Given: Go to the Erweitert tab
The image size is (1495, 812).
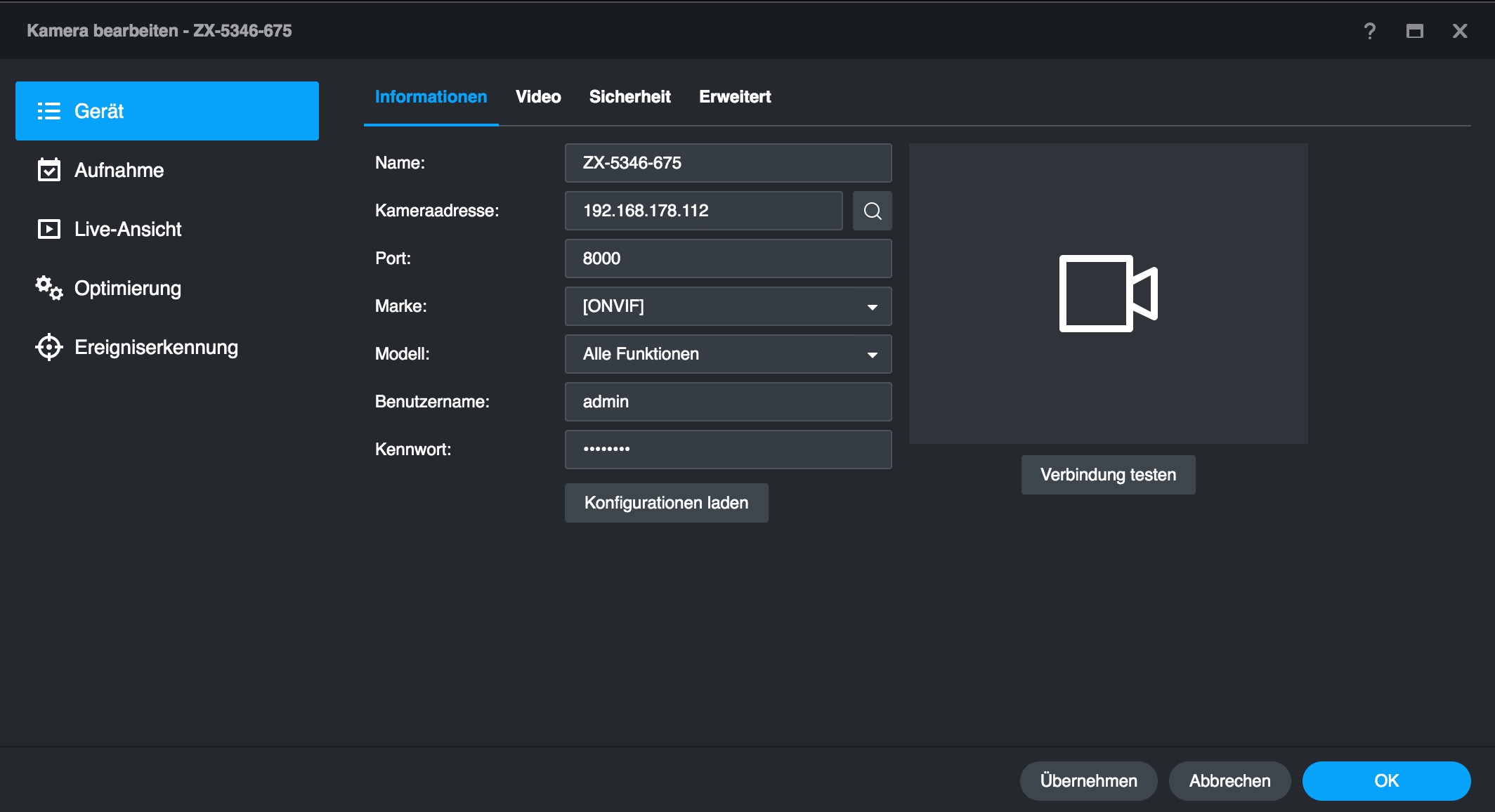Looking at the screenshot, I should click(x=734, y=97).
